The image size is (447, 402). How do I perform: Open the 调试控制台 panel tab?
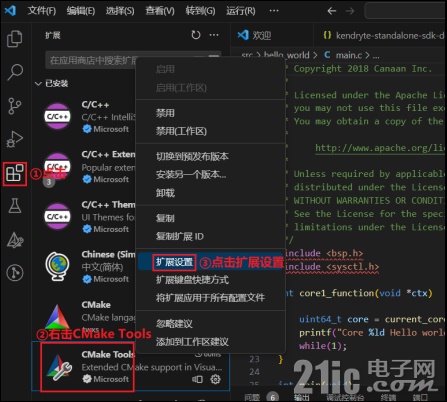click(345, 397)
